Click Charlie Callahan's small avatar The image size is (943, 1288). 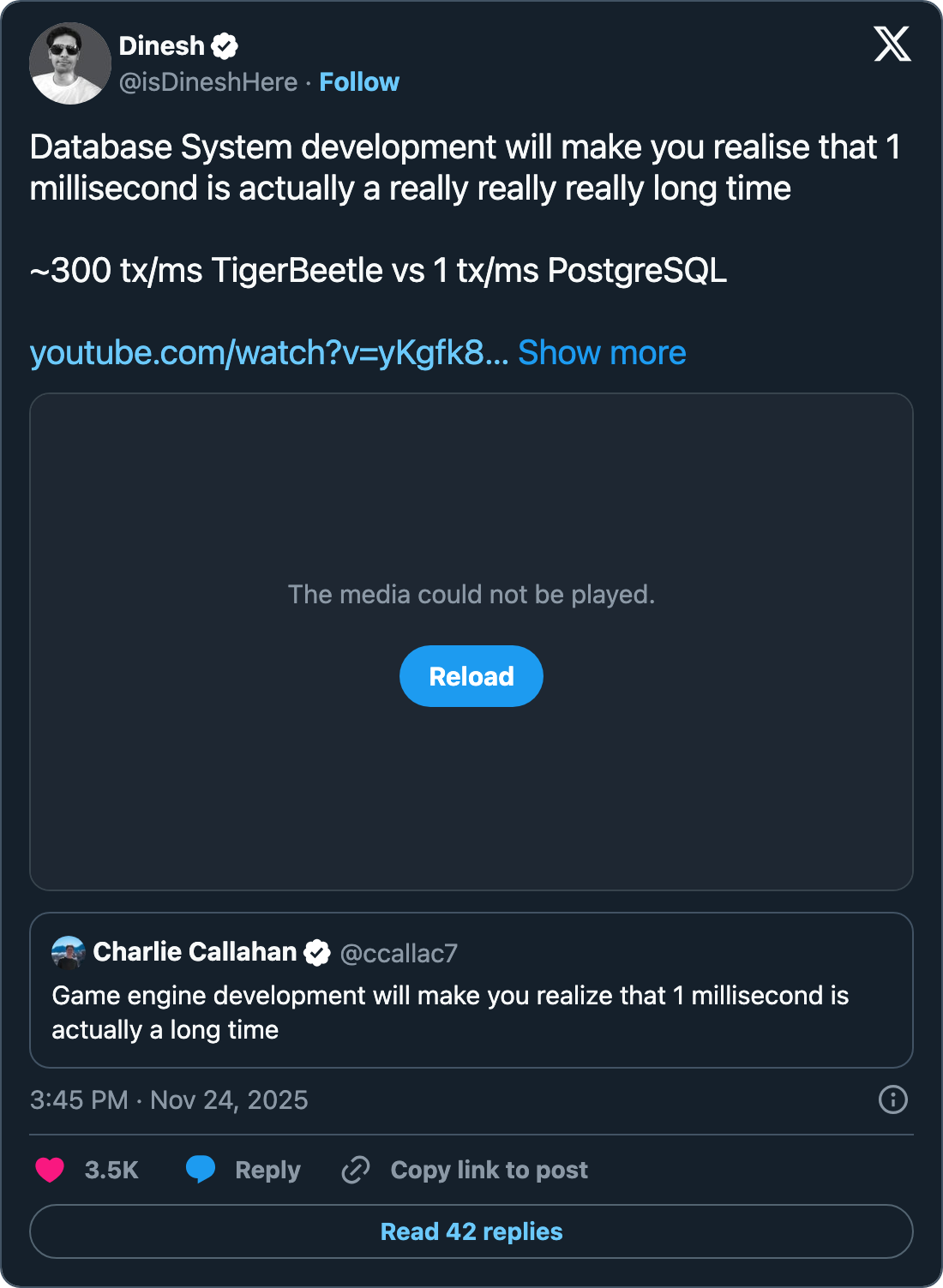(69, 952)
